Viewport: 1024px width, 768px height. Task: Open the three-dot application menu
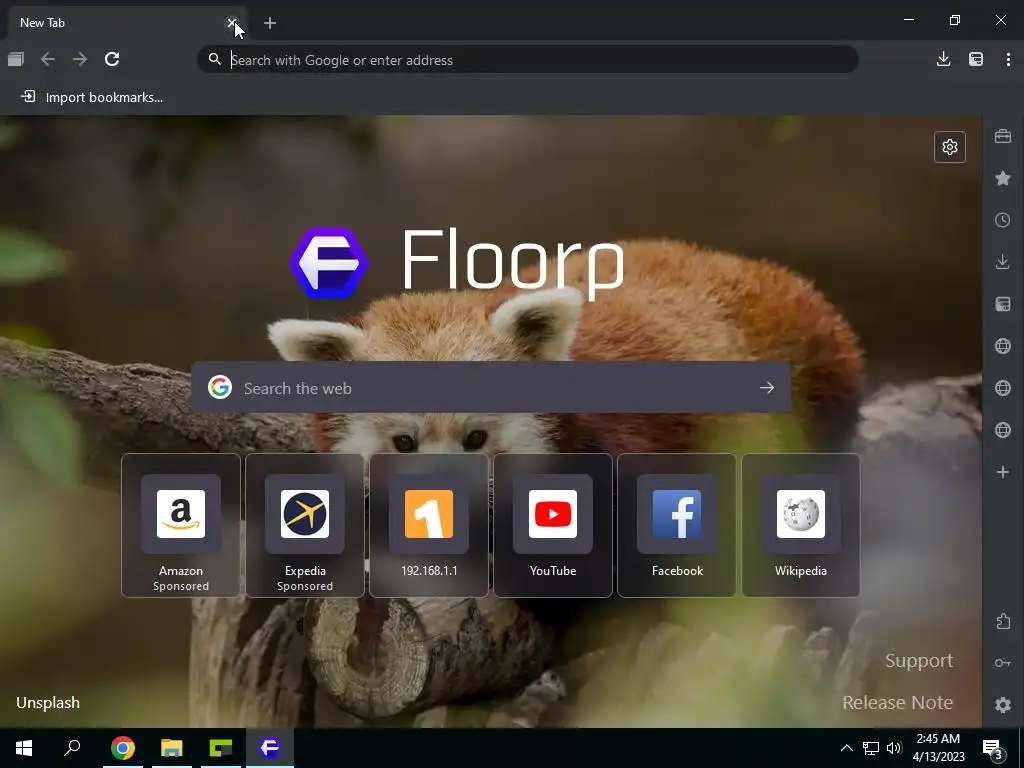tap(1008, 59)
